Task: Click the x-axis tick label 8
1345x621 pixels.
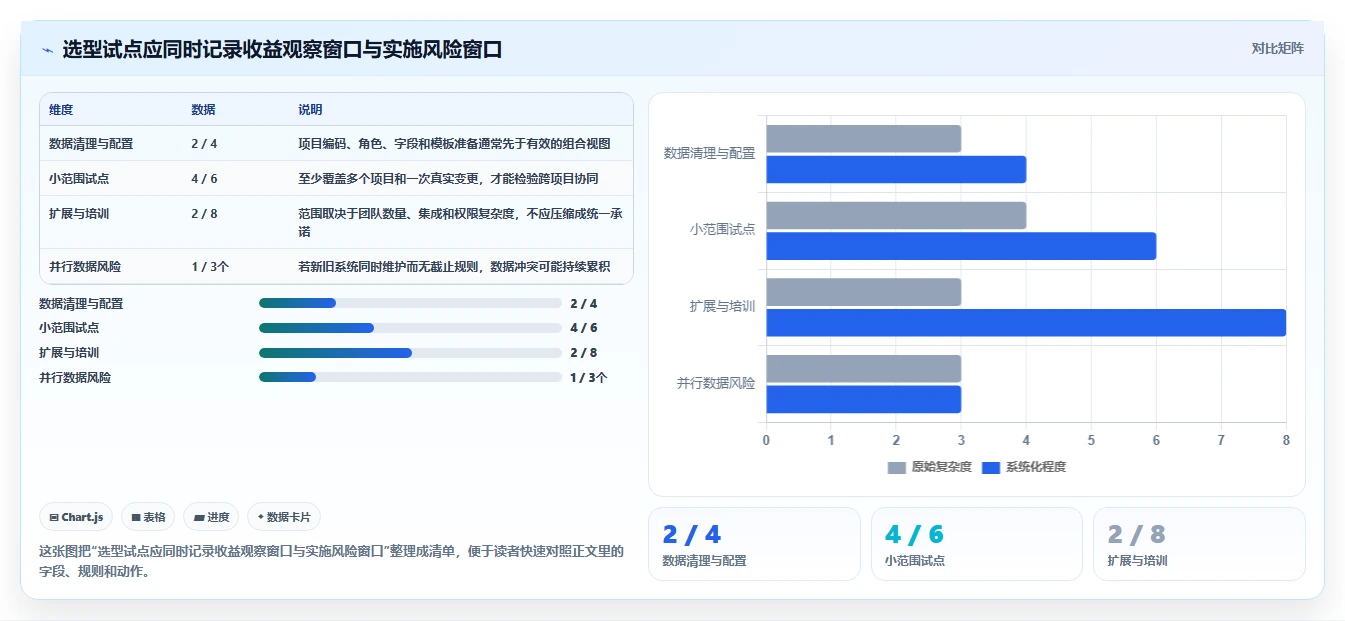Action: (x=1286, y=440)
